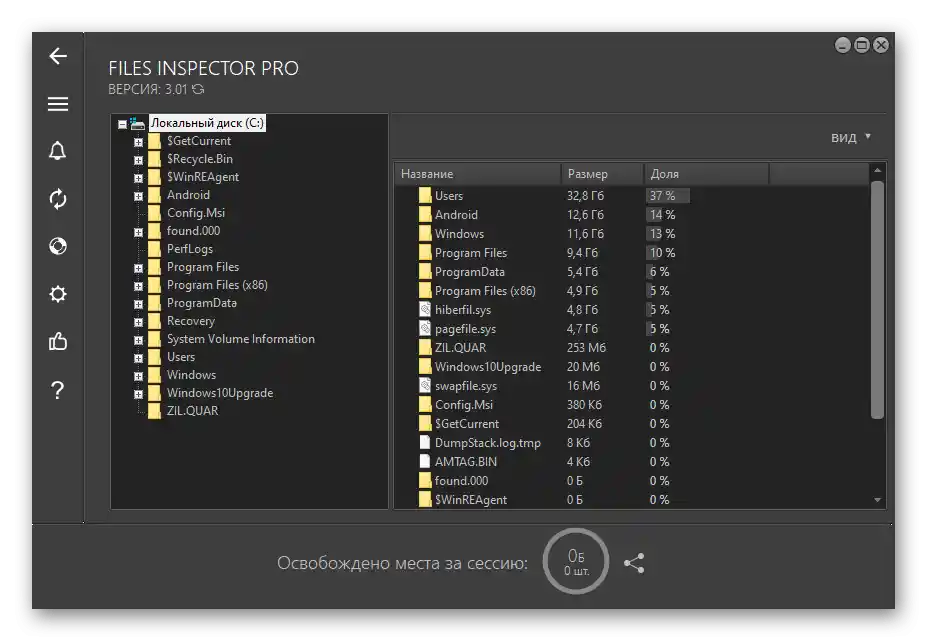Expand the Users tree node

point(138,358)
